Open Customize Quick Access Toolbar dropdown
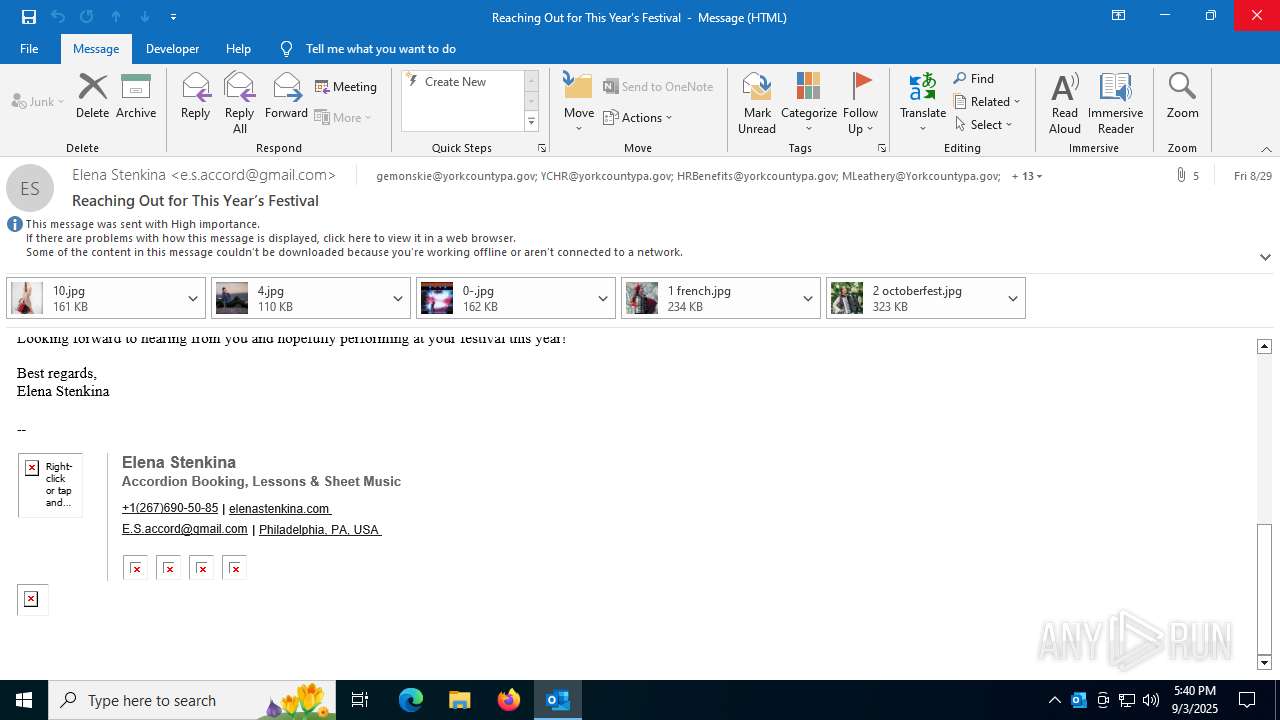 (174, 17)
